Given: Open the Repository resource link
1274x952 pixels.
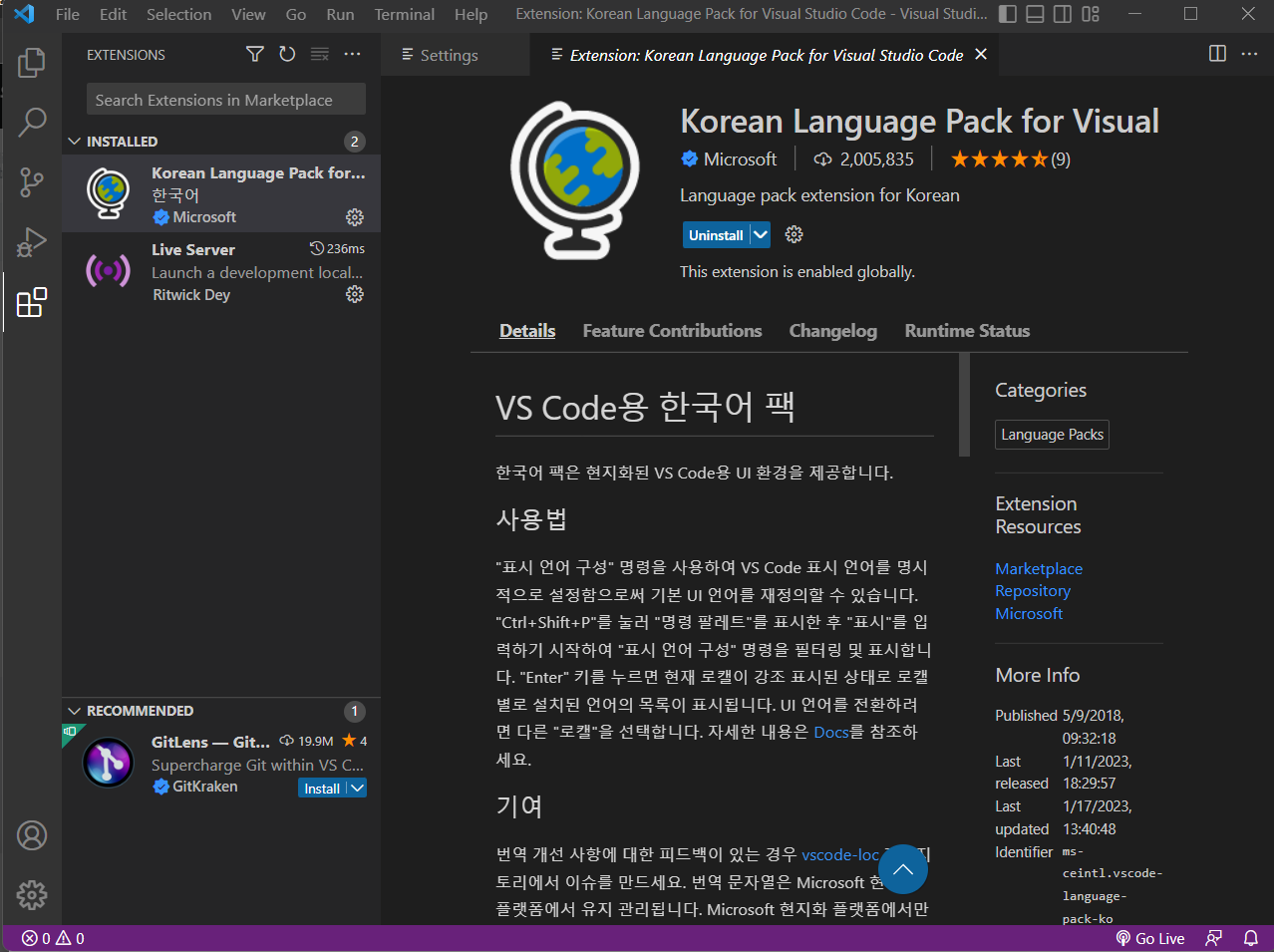Looking at the screenshot, I should 1033,590.
